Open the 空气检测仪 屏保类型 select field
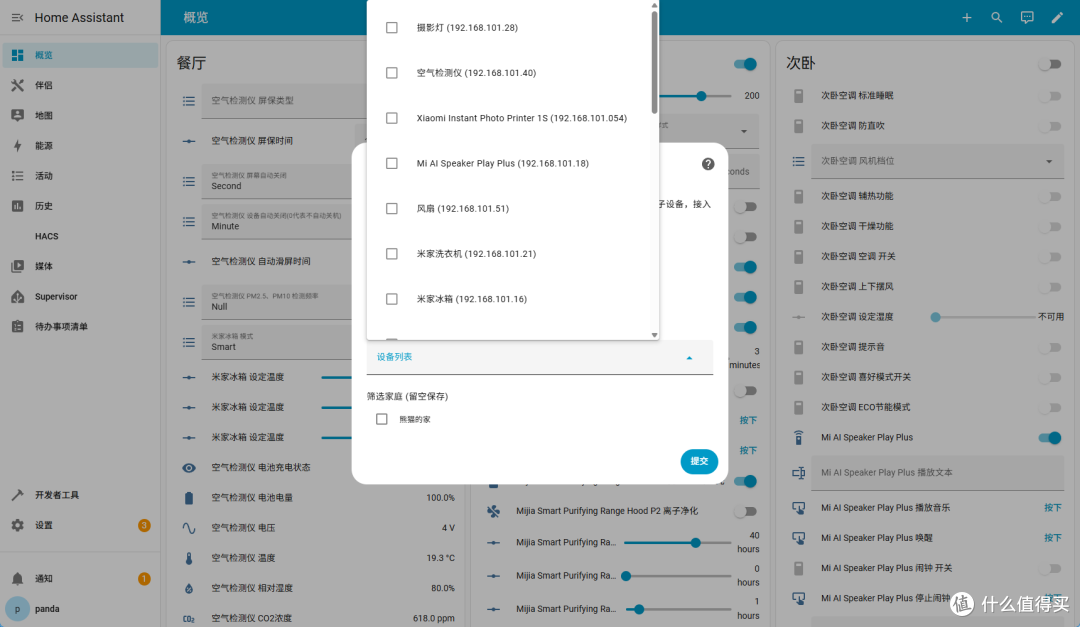 click(x=284, y=101)
